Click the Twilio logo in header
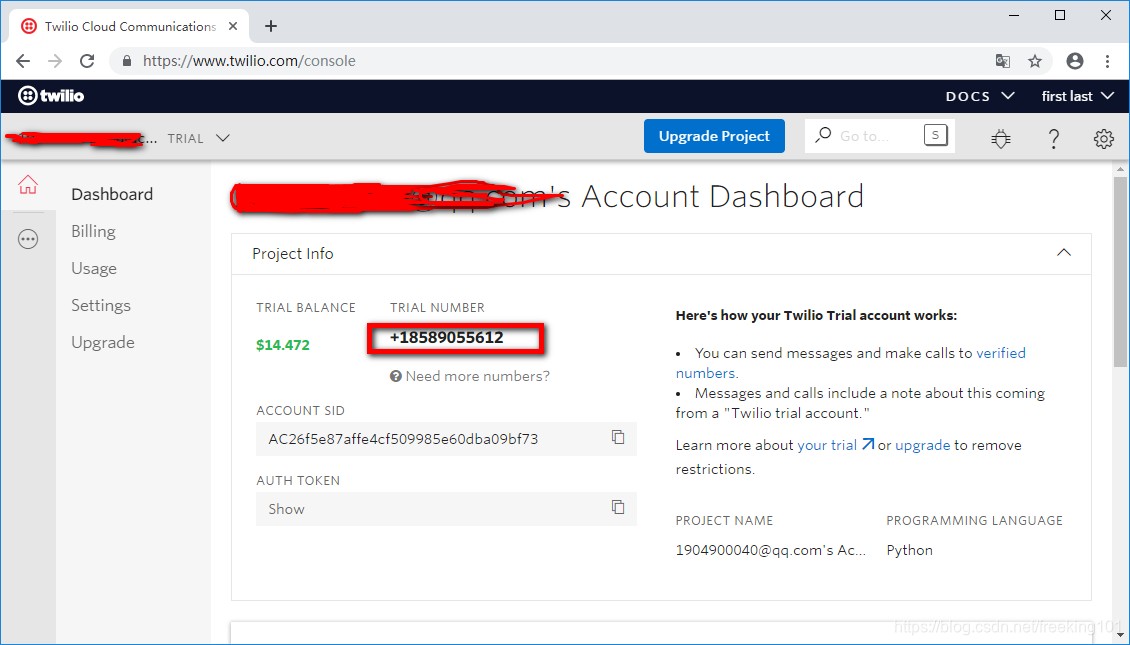Image resolution: width=1130 pixels, height=645 pixels. point(50,96)
